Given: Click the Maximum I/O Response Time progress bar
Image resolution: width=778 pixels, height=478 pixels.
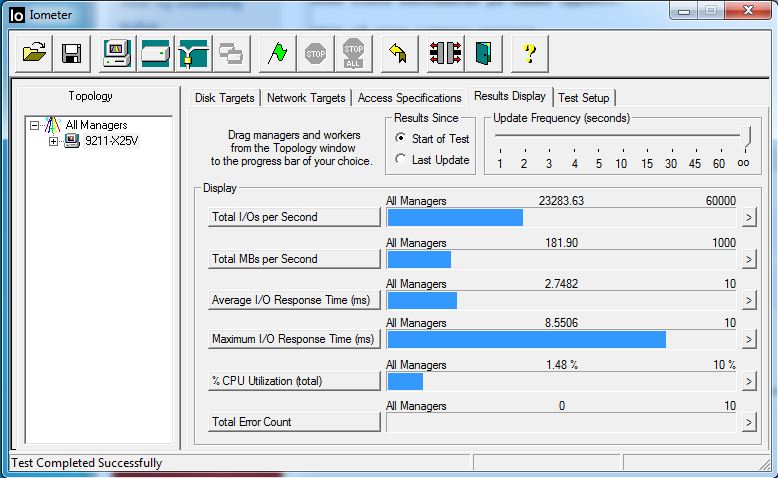Looking at the screenshot, I should (x=562, y=340).
